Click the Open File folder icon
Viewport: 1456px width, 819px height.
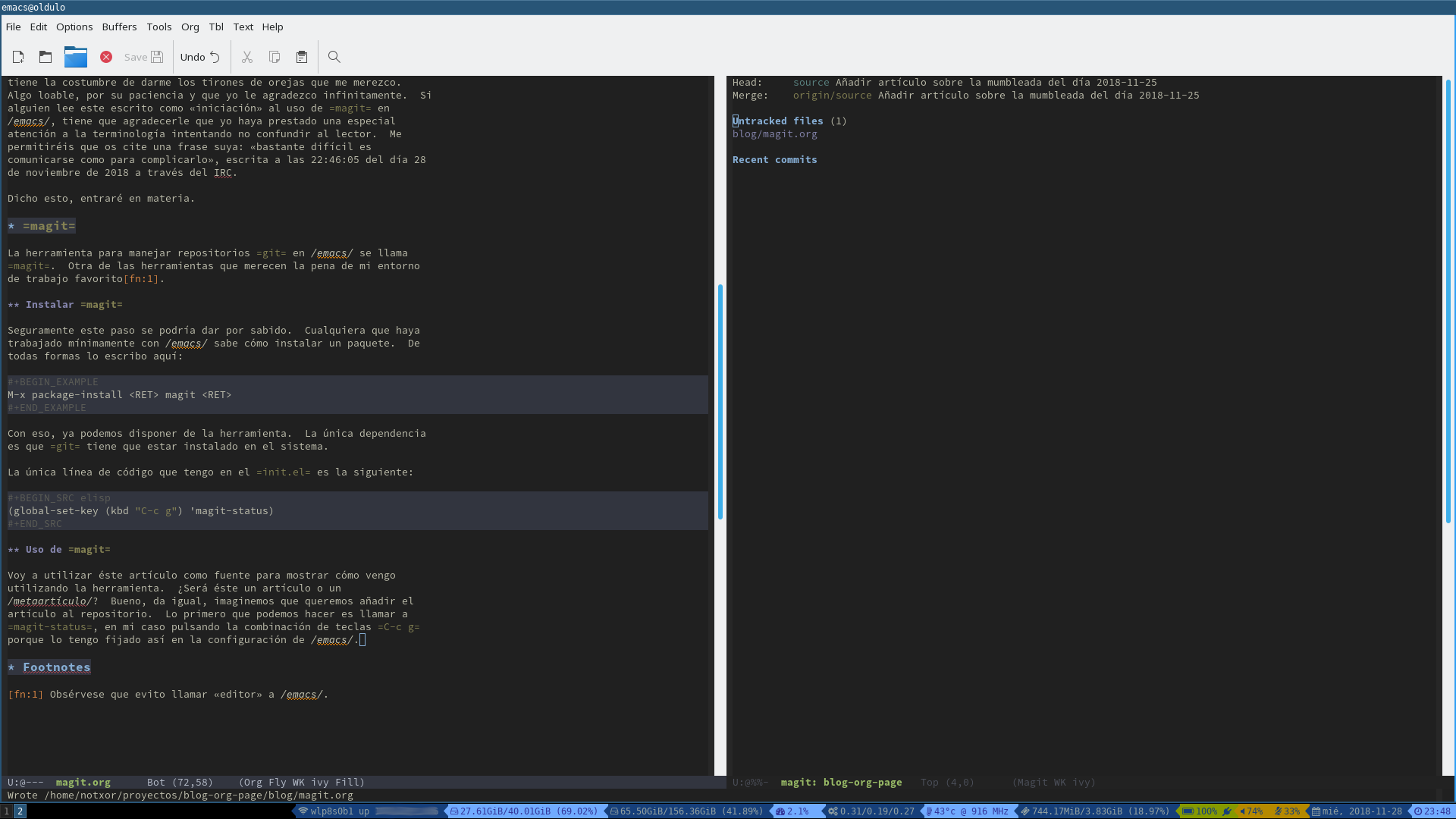pyautogui.click(x=45, y=57)
